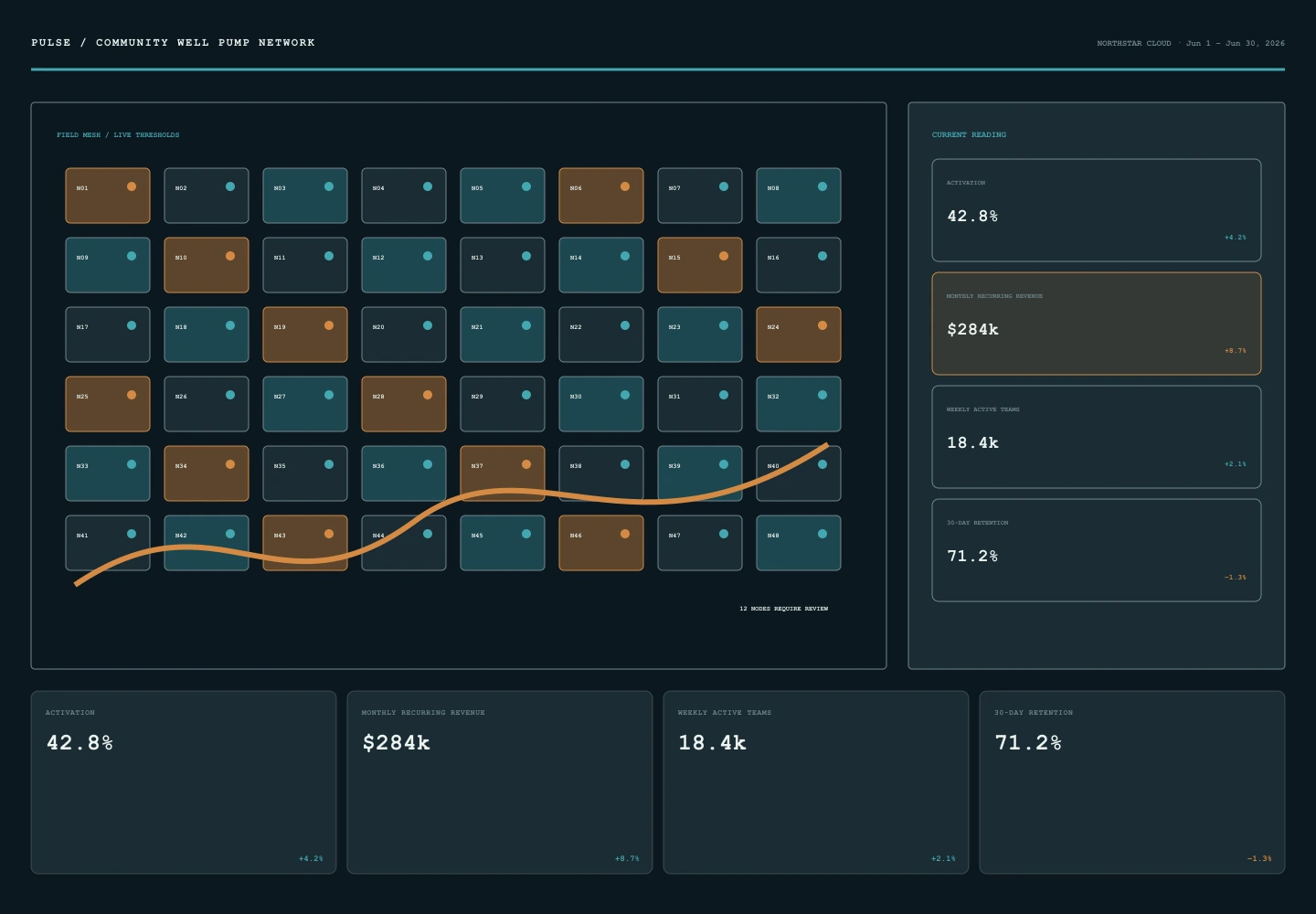Image resolution: width=1316 pixels, height=914 pixels.
Task: Select the orange dot on node N34
Action: [230, 464]
